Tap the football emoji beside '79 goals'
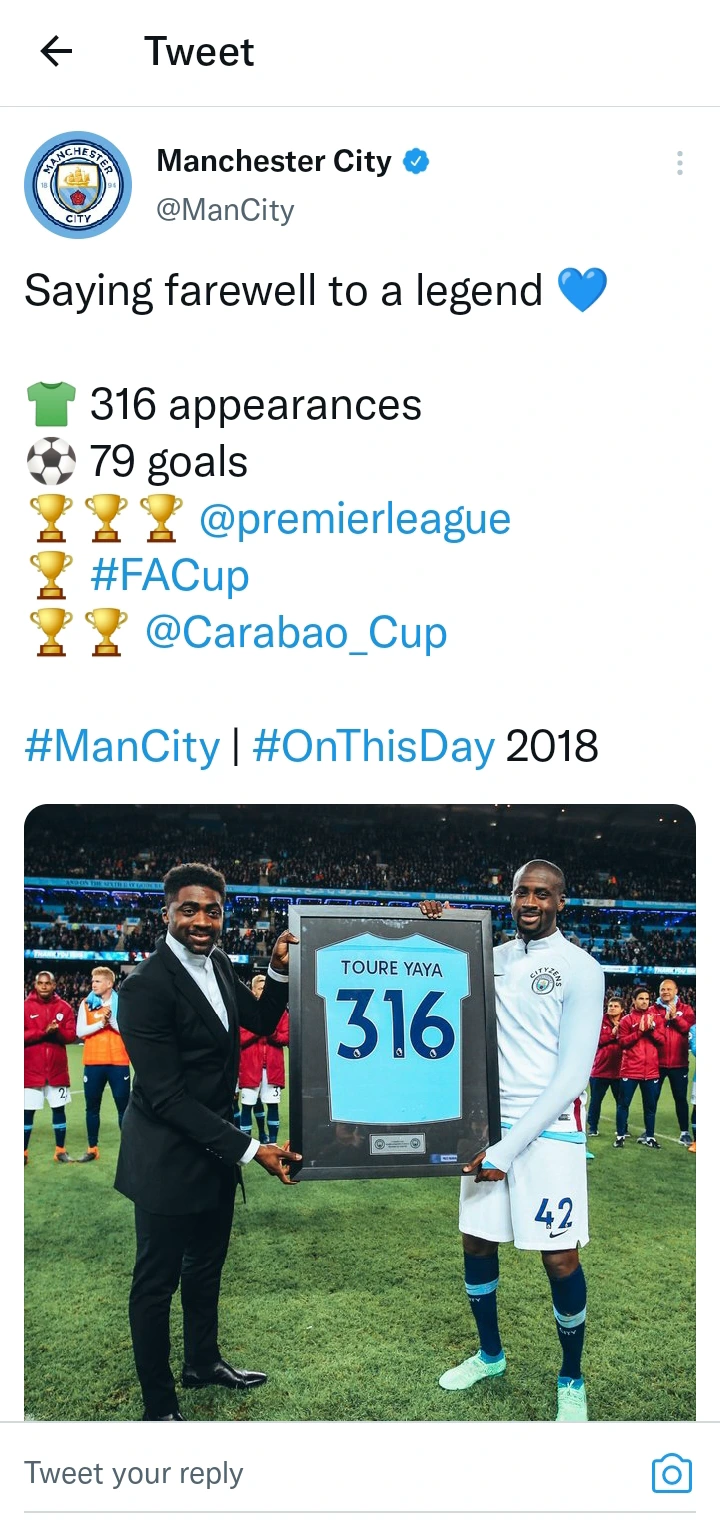Image resolution: width=720 pixels, height=1522 pixels. click(50, 462)
